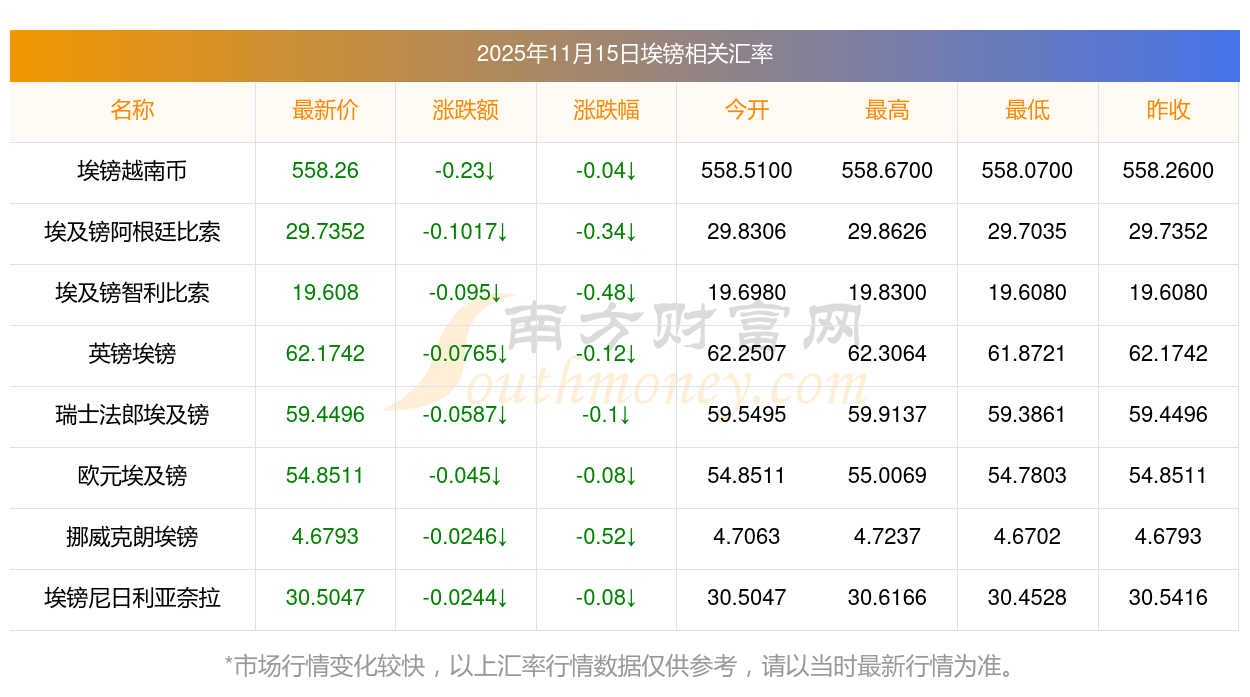
Task: Click high value 558.6700
Action: [x=887, y=171]
